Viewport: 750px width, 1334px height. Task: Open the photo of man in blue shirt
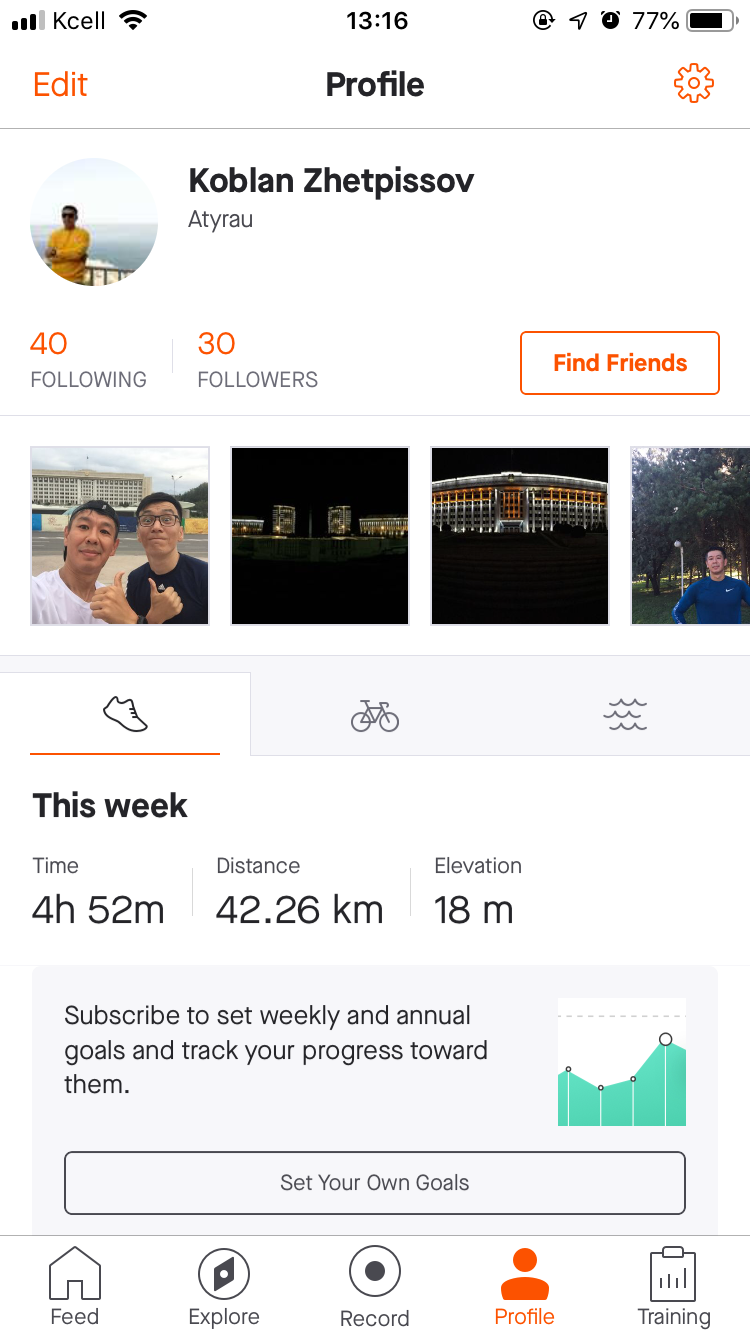point(690,536)
